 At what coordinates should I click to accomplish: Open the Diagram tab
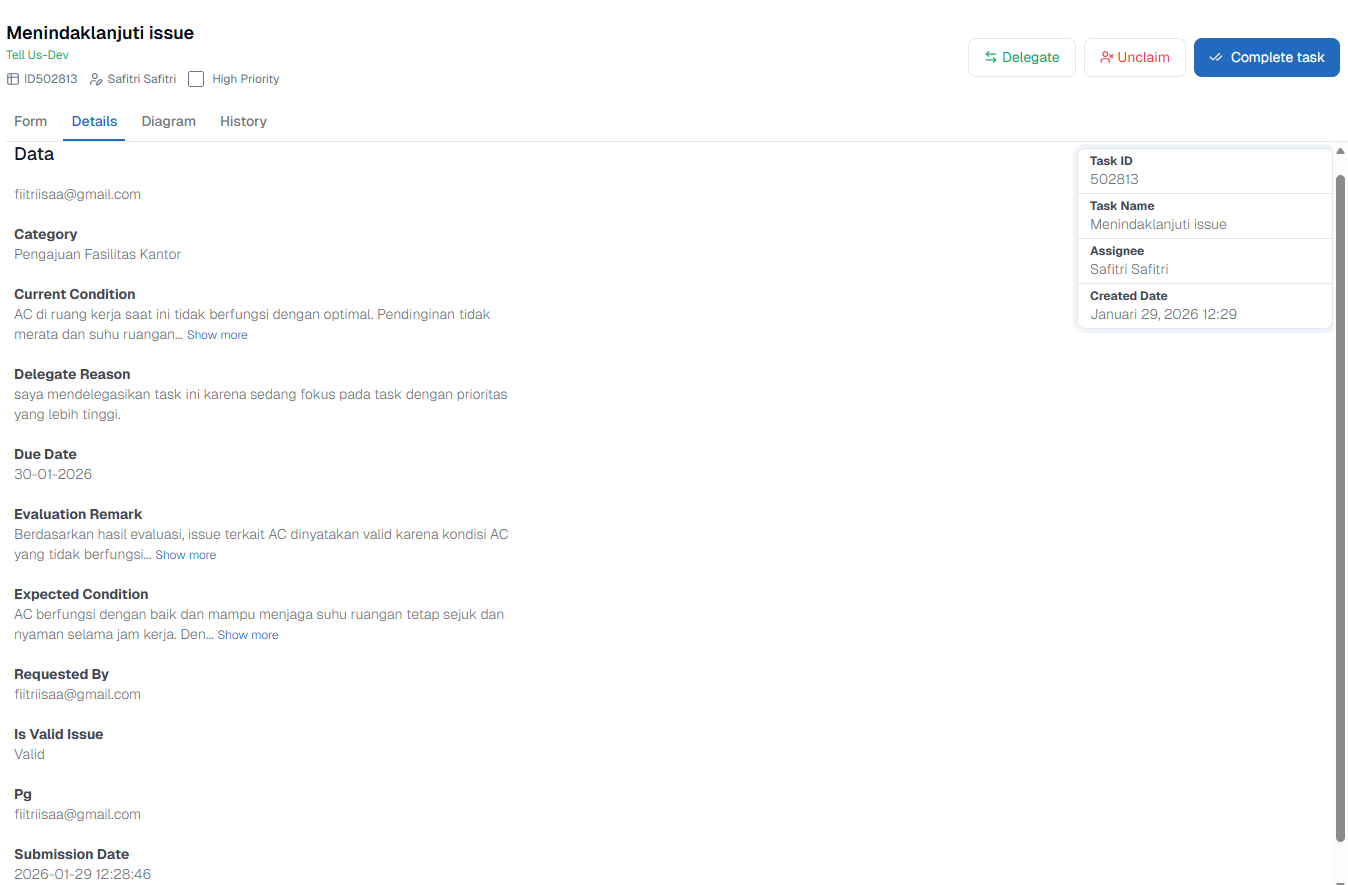click(168, 121)
